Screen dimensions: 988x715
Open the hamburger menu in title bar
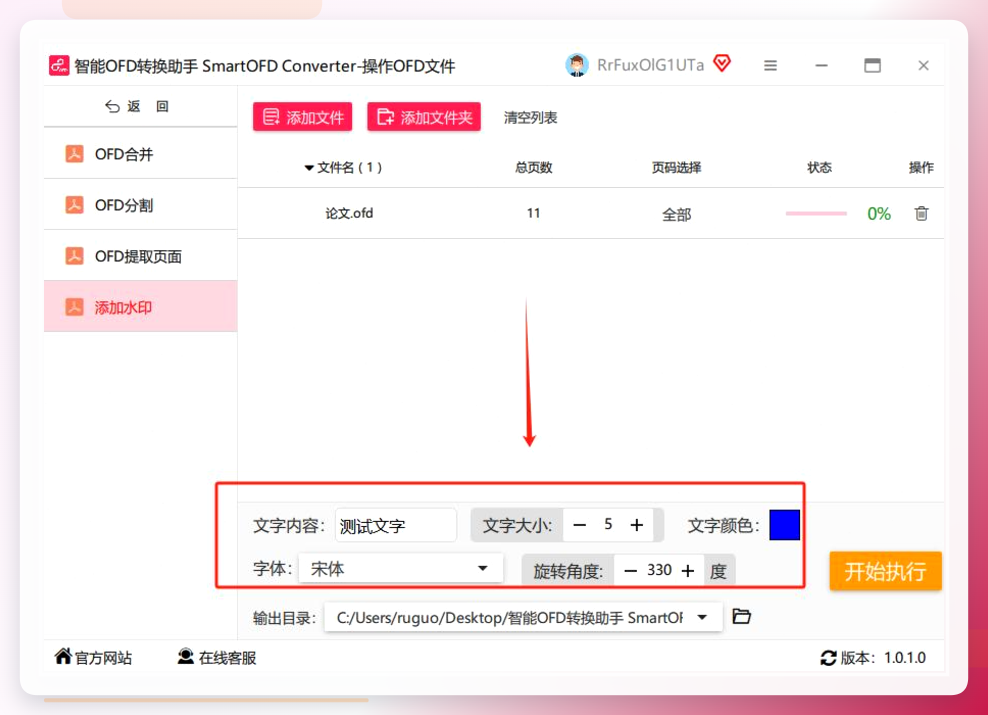click(x=770, y=66)
